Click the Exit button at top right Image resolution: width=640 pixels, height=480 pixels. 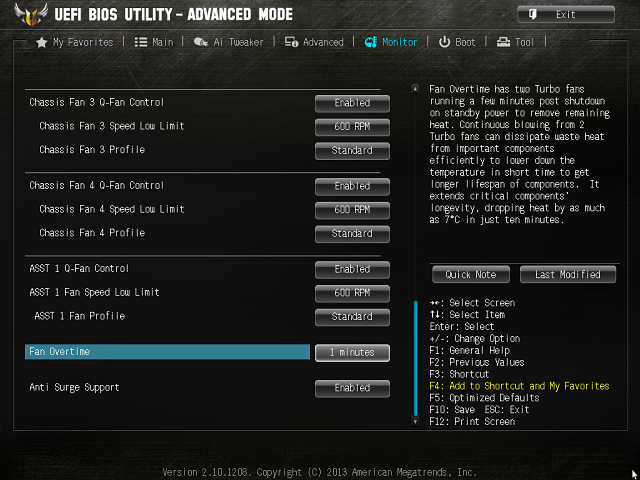(x=566, y=14)
